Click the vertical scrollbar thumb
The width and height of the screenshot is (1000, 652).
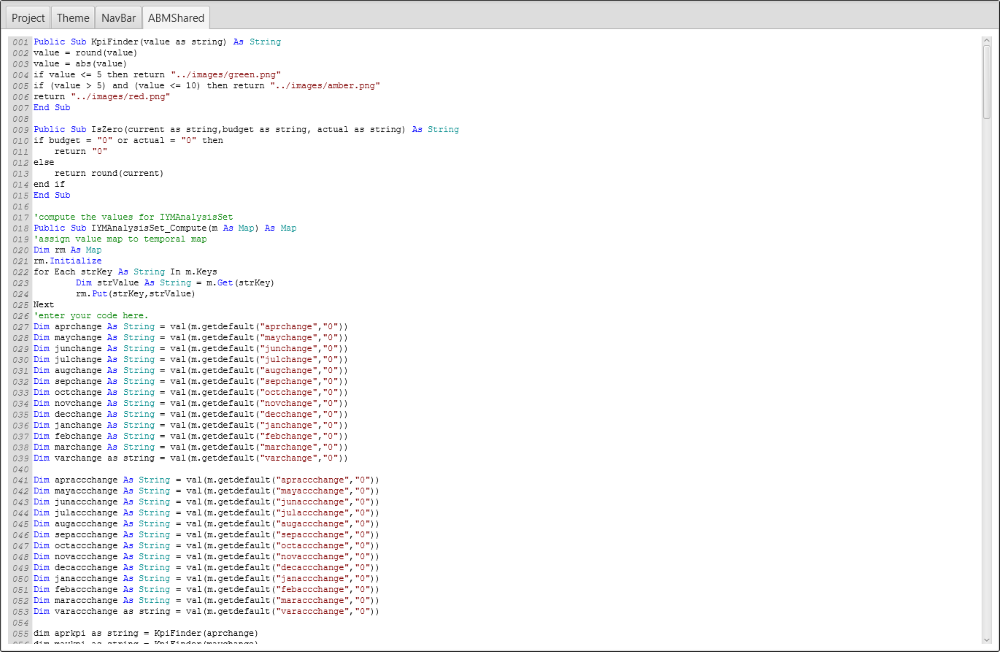point(987,82)
